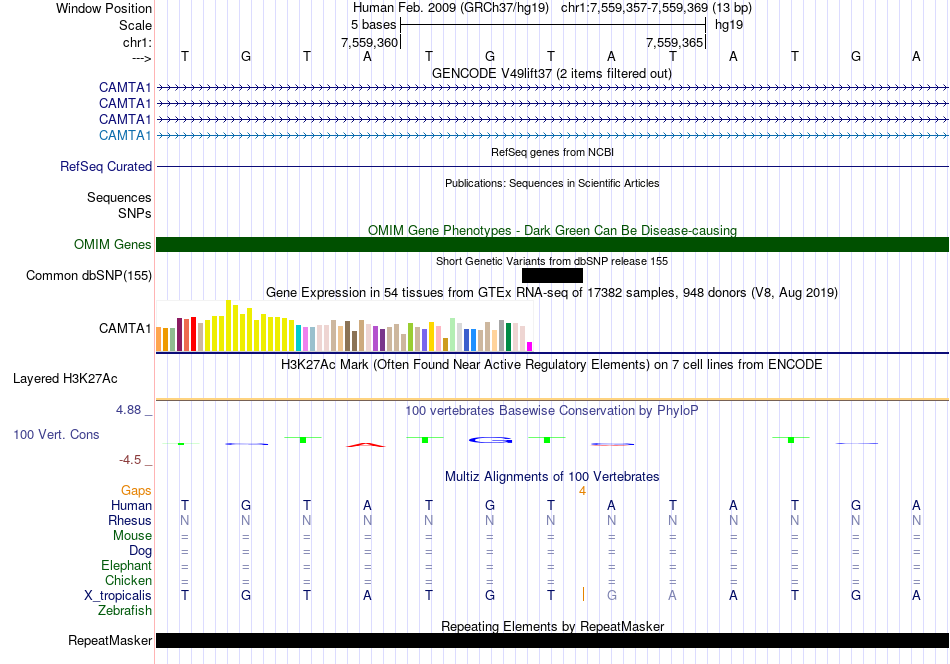Screen dimensions: 950x664
Task: Click the 100 Vert. Cons label
Action: [x=56, y=434]
